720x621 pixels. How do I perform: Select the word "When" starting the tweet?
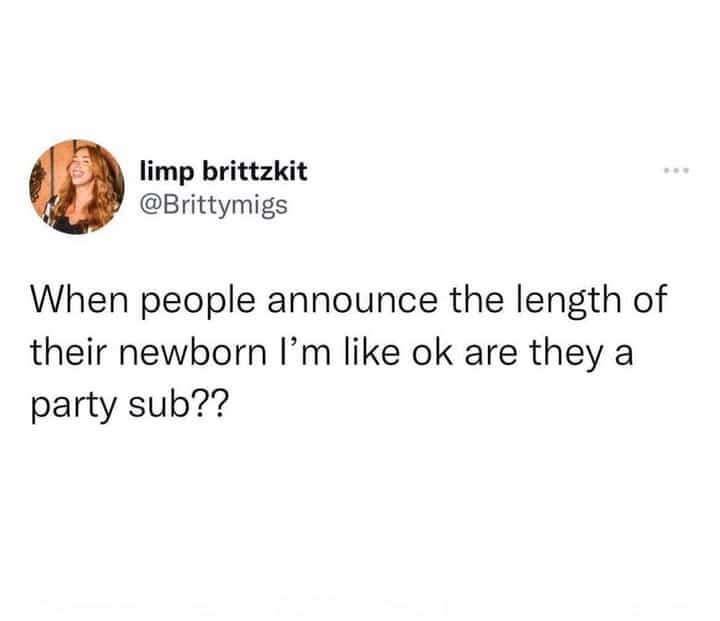[79, 300]
